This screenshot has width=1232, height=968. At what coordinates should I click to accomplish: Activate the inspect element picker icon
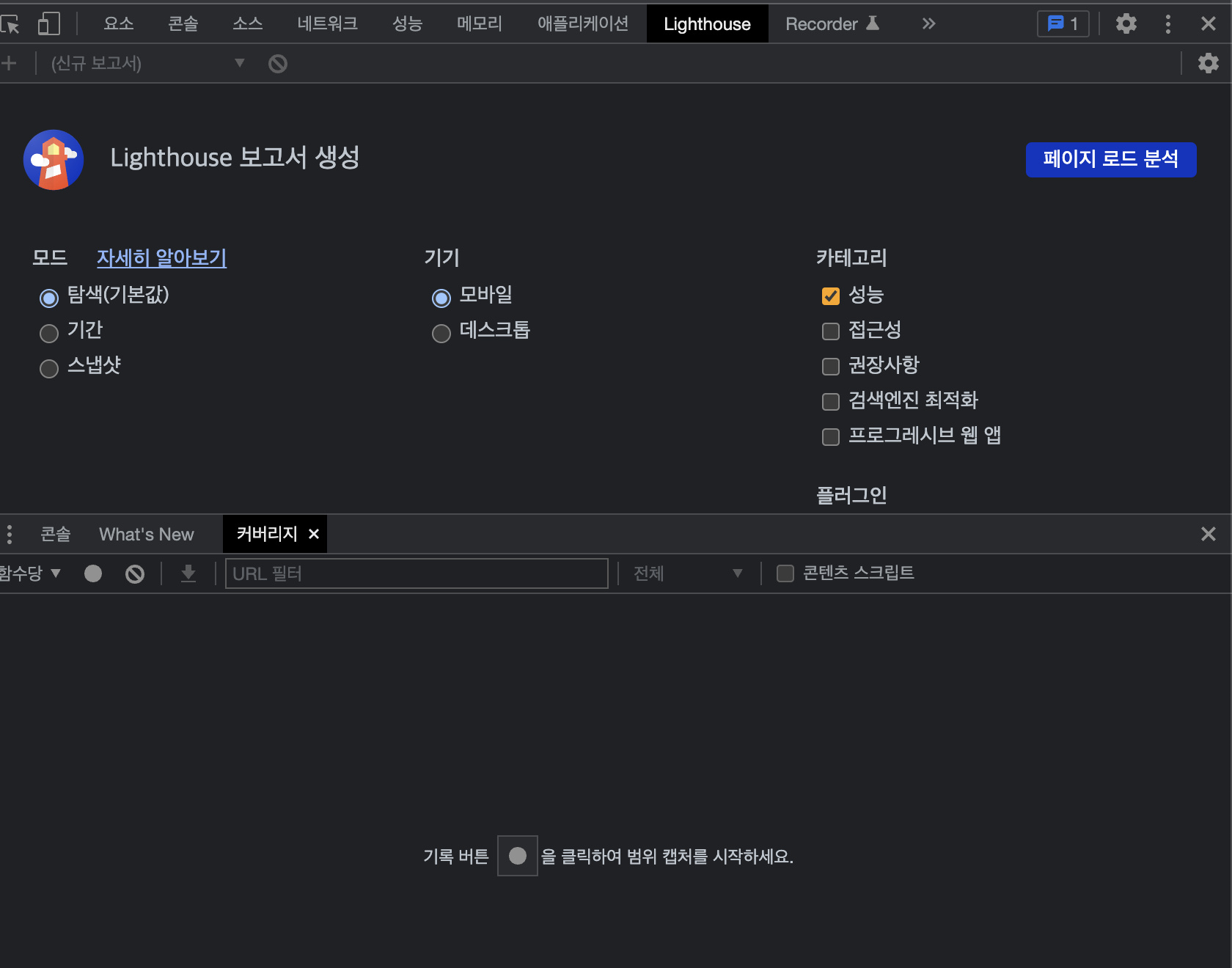[x=10, y=24]
